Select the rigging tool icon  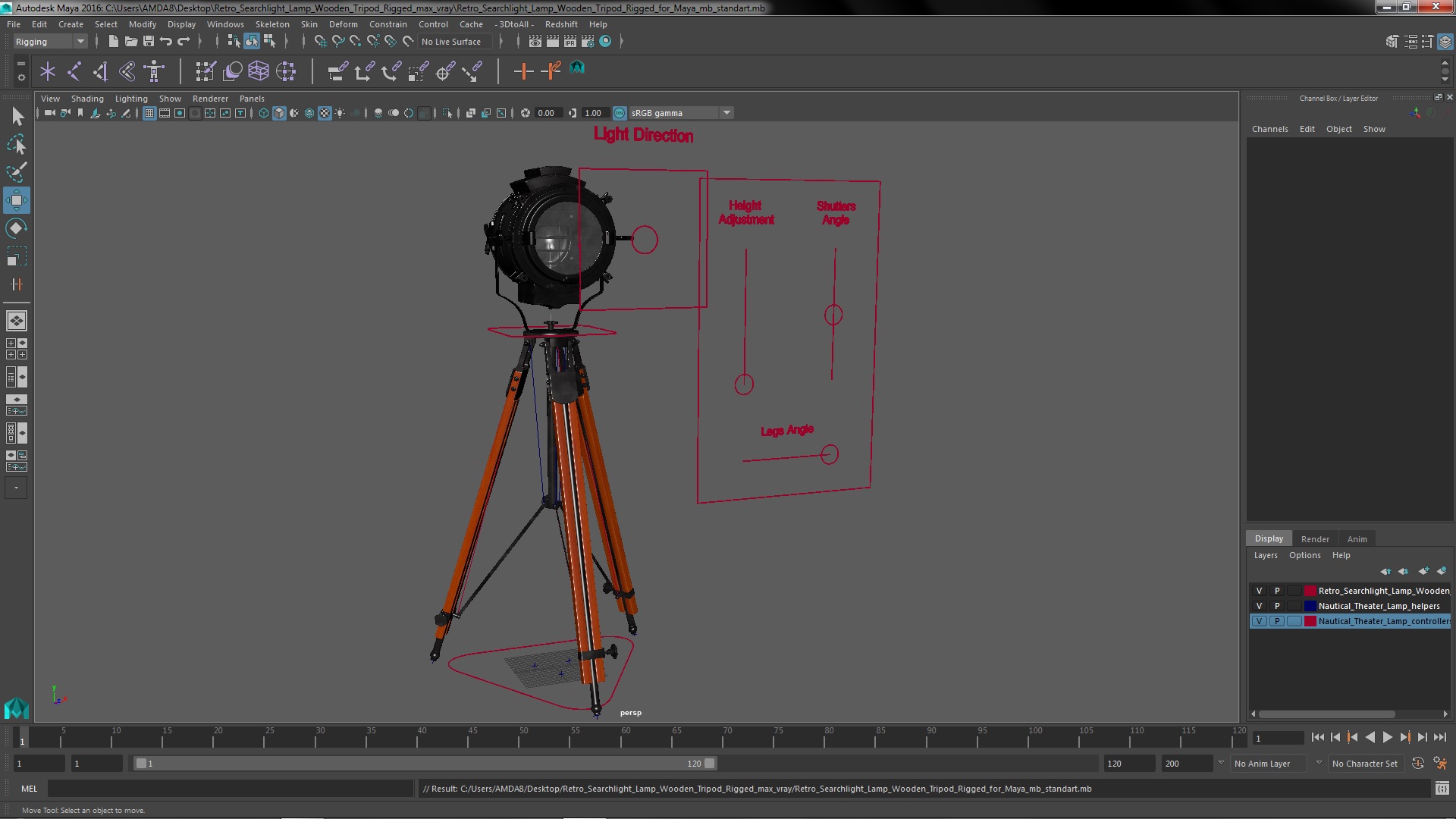tap(155, 70)
